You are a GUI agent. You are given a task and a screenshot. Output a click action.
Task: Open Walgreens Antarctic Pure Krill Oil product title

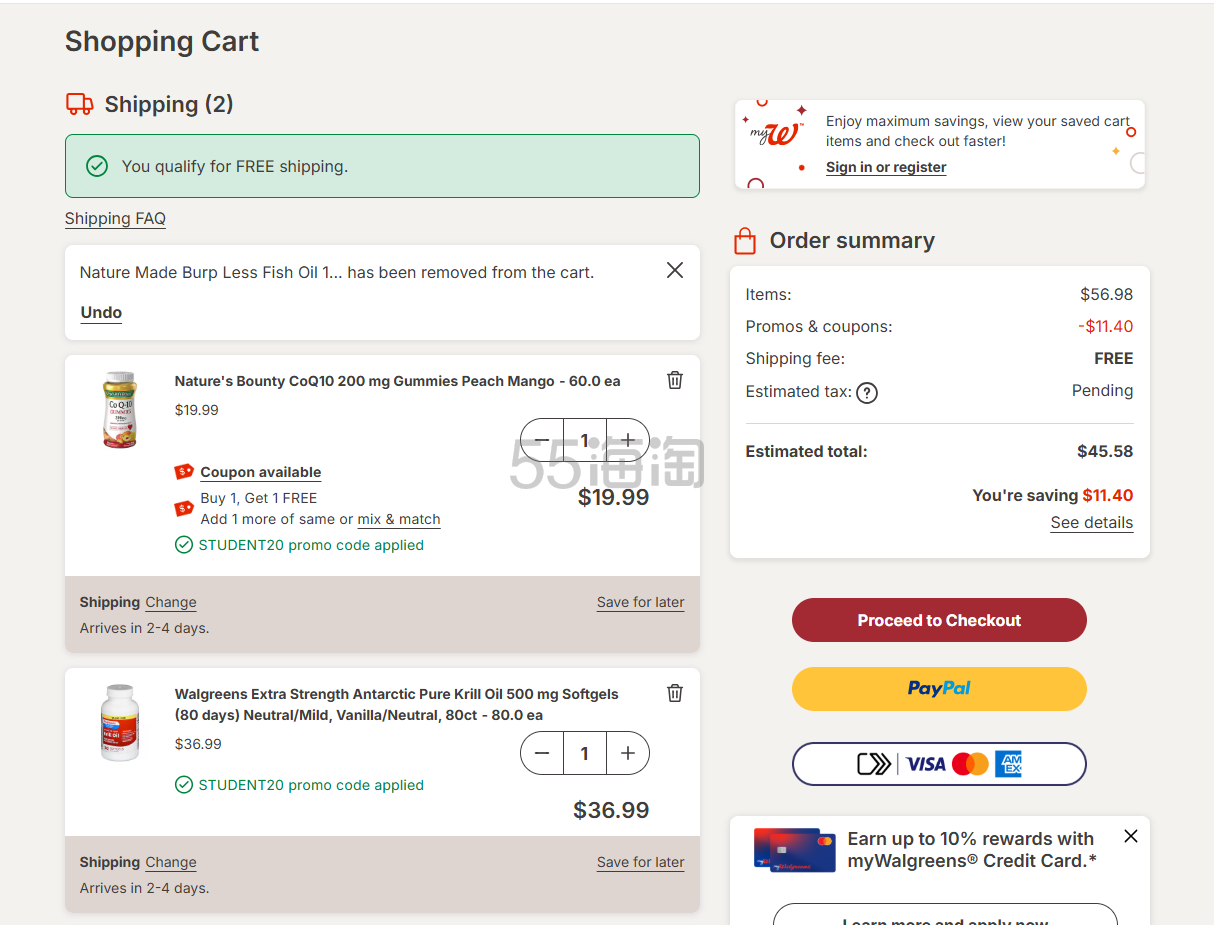(397, 704)
